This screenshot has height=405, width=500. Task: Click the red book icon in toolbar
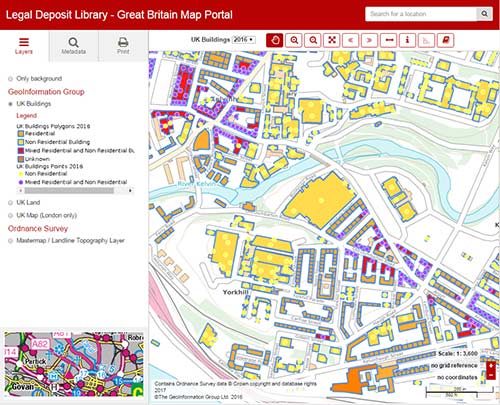click(x=446, y=40)
